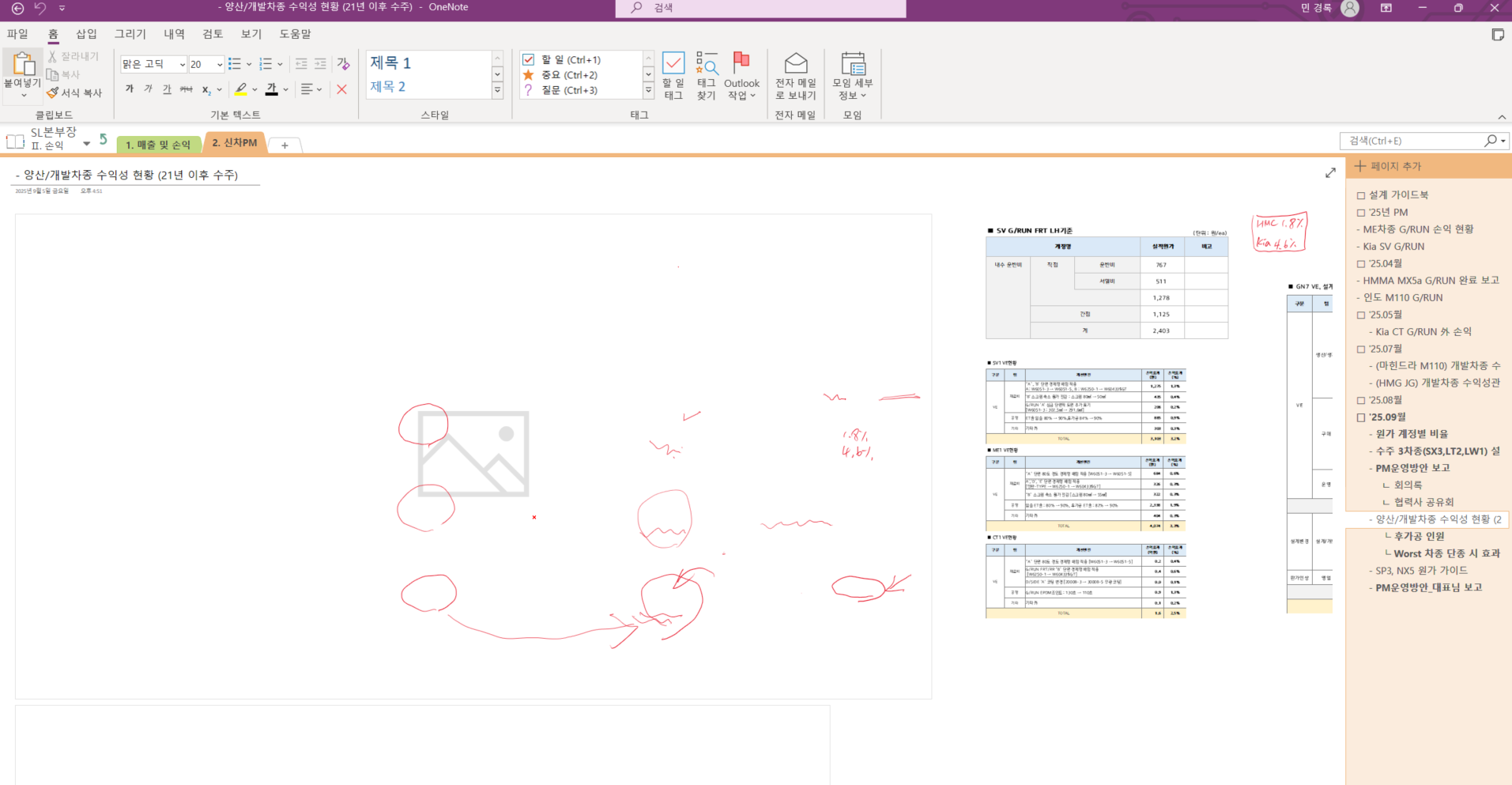Click the bulleted list icon
This screenshot has height=785, width=1512.
tap(235, 64)
